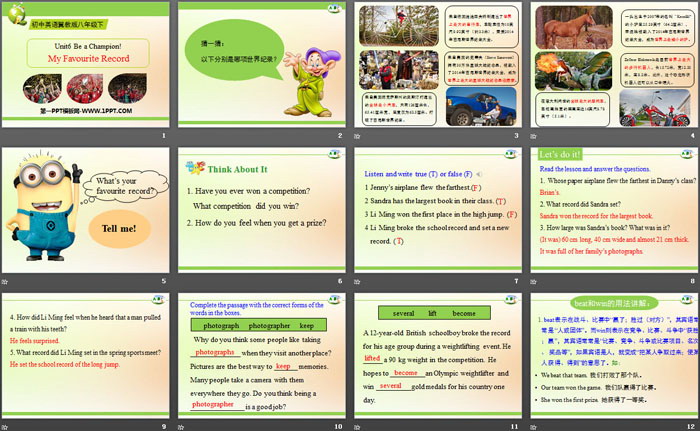The height and width of the screenshot is (431, 700).
Task: Click the animation star icon under slide 8
Action: [533, 281]
